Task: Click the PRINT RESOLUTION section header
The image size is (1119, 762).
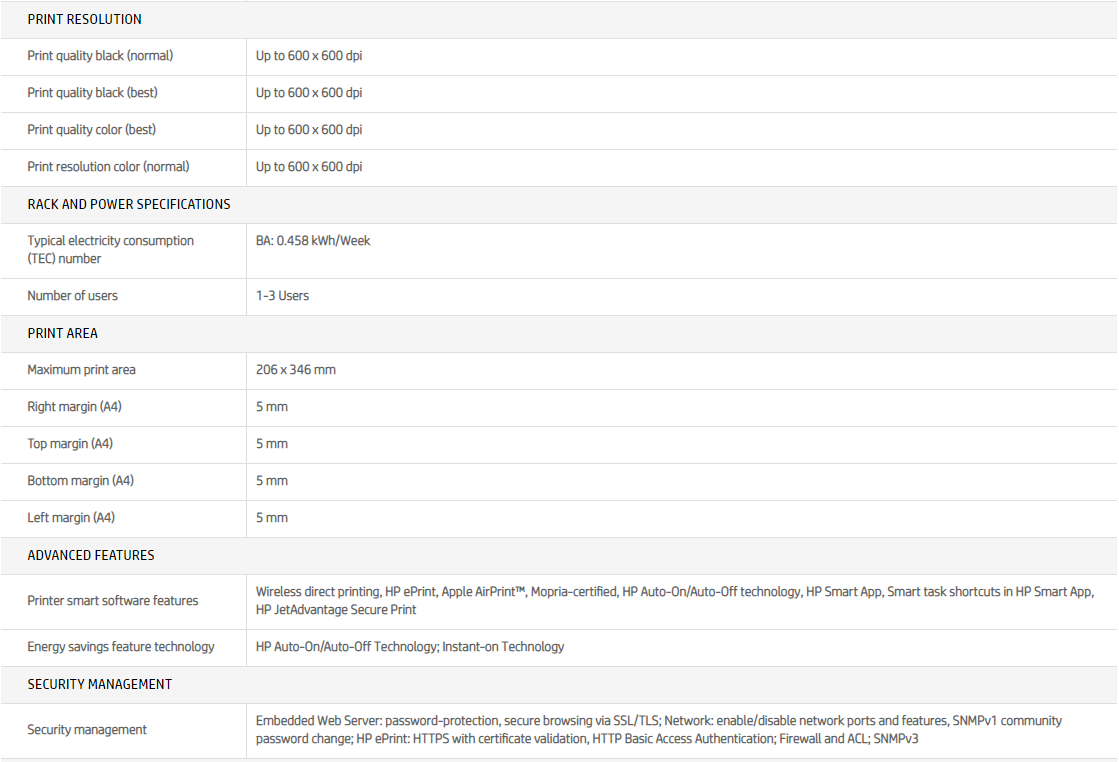Action: point(84,19)
